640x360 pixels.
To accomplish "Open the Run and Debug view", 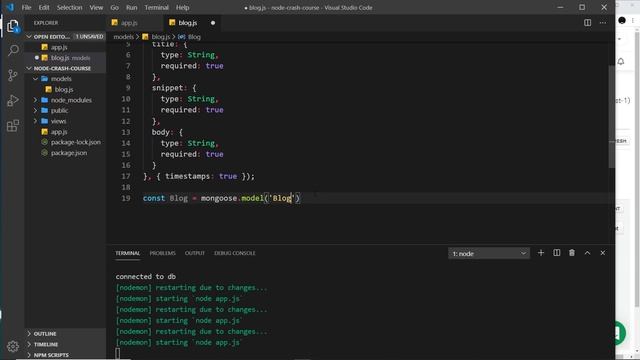I will (x=13, y=100).
